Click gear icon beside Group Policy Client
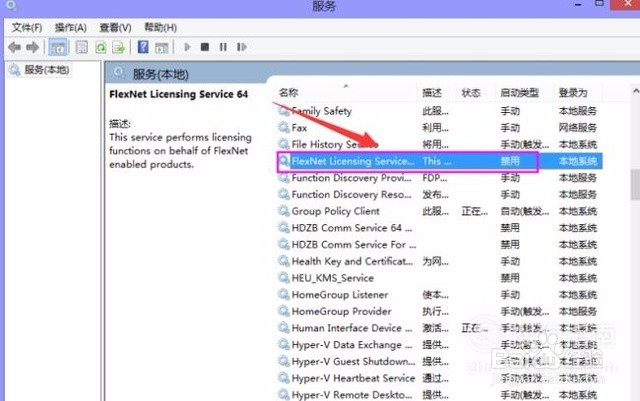The height and width of the screenshot is (401, 640). pyautogui.click(x=284, y=211)
